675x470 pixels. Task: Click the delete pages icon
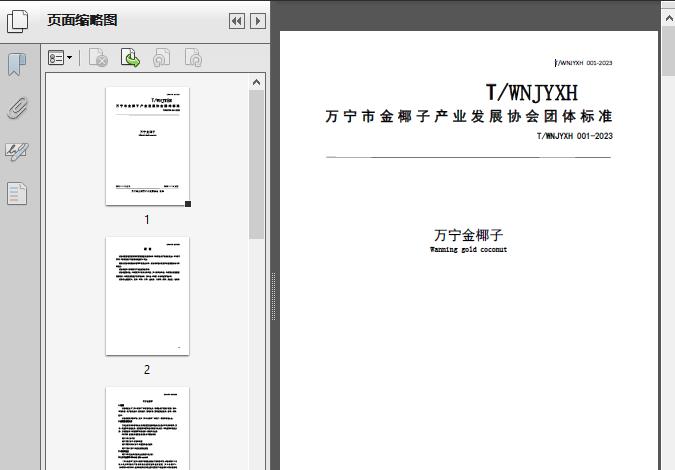click(98, 58)
